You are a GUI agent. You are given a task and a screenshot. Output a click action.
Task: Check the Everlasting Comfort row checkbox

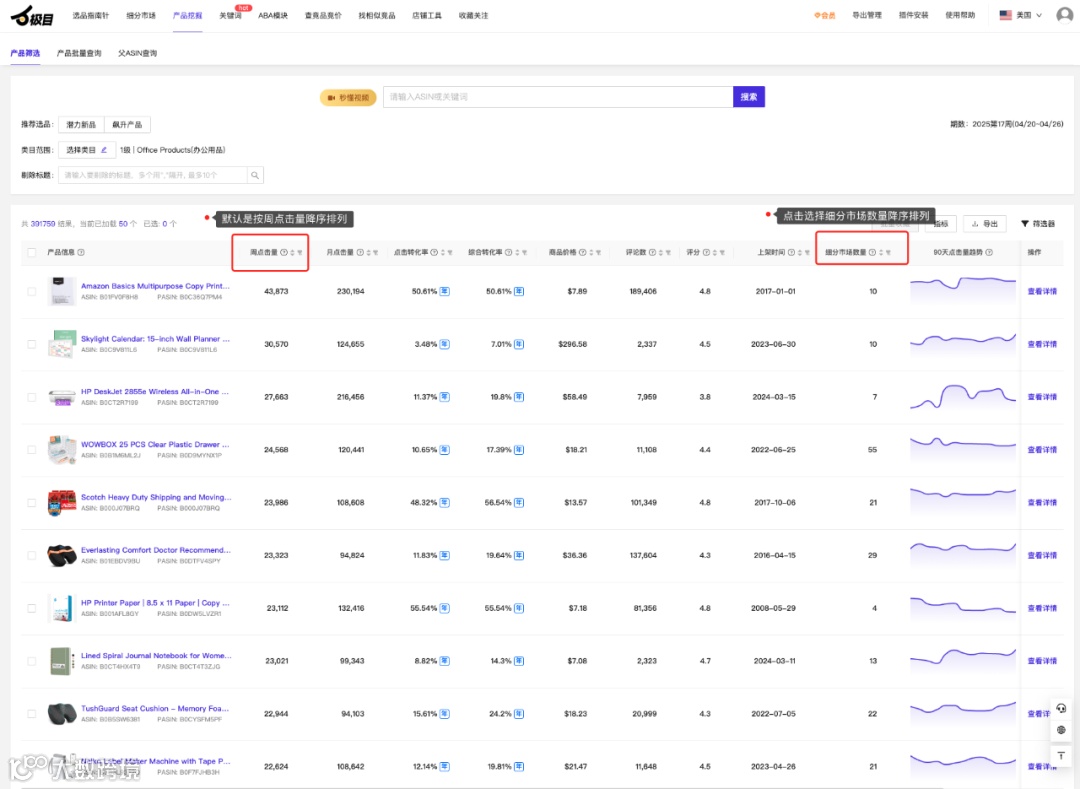32,556
